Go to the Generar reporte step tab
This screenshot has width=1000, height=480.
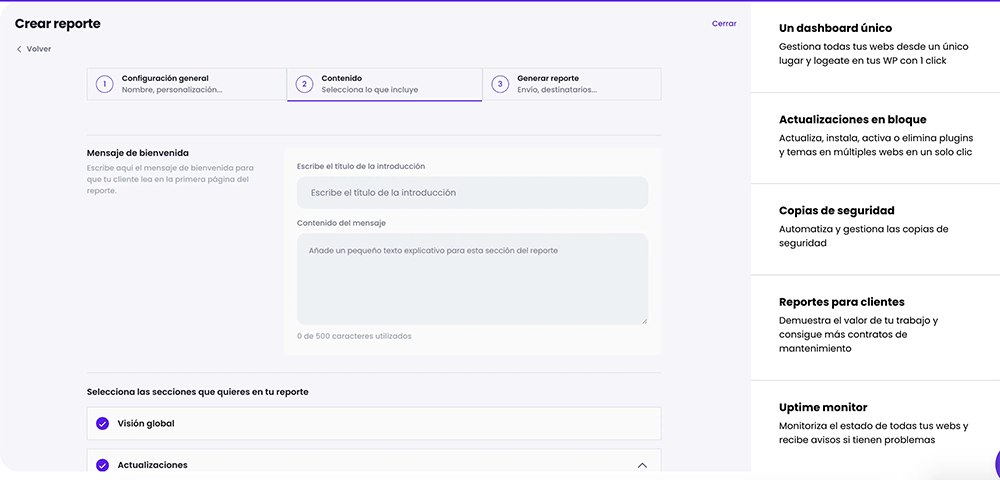click(x=572, y=84)
